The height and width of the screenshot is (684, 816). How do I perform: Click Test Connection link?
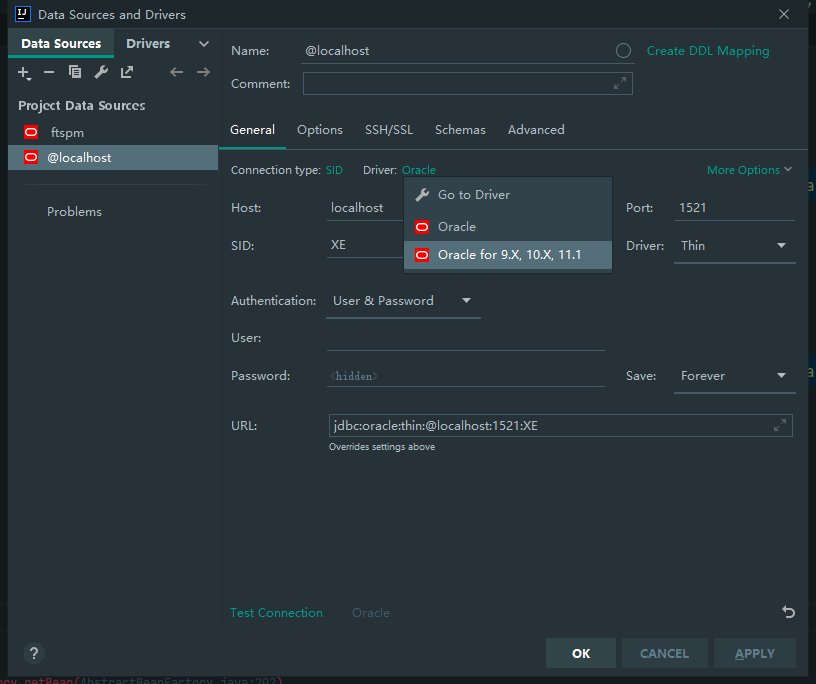[276, 612]
